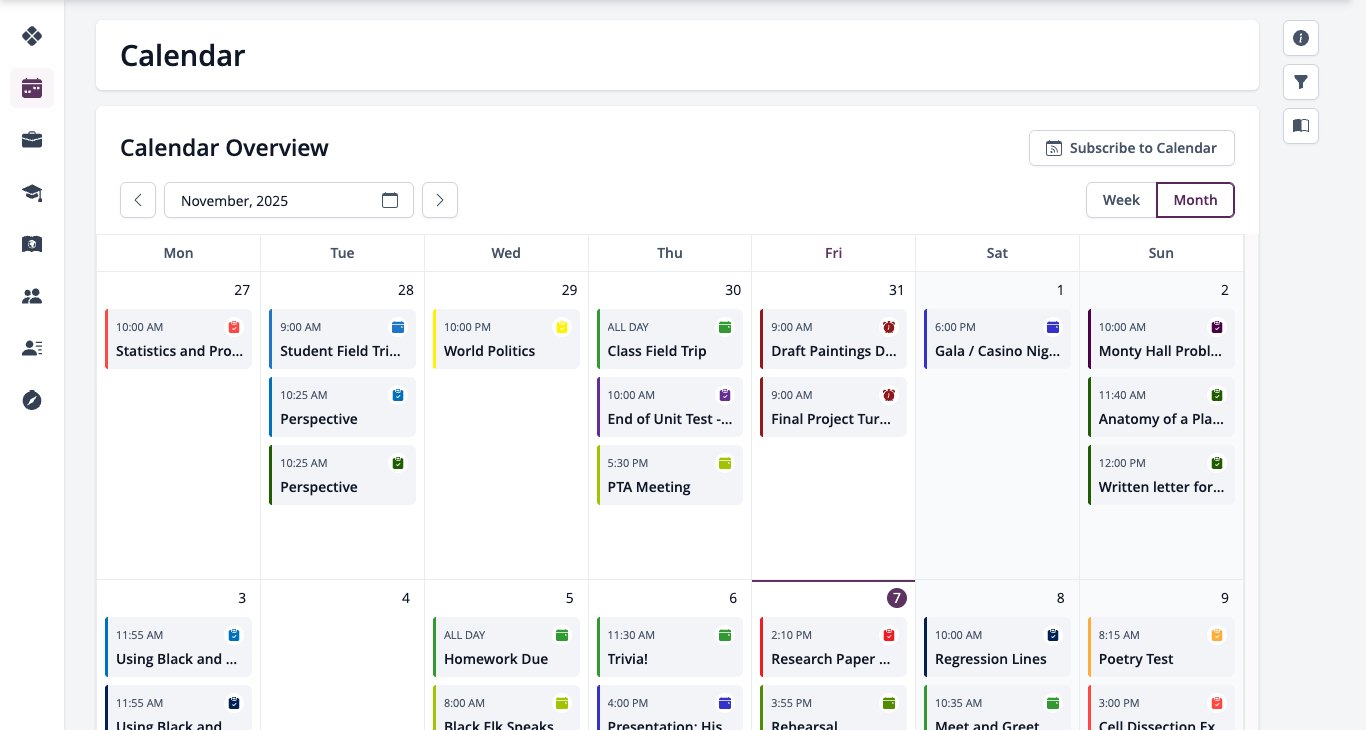The height and width of the screenshot is (730, 1366).
Task: Open Student Field Tri... event at 9:00 AM
Action: coord(342,339)
